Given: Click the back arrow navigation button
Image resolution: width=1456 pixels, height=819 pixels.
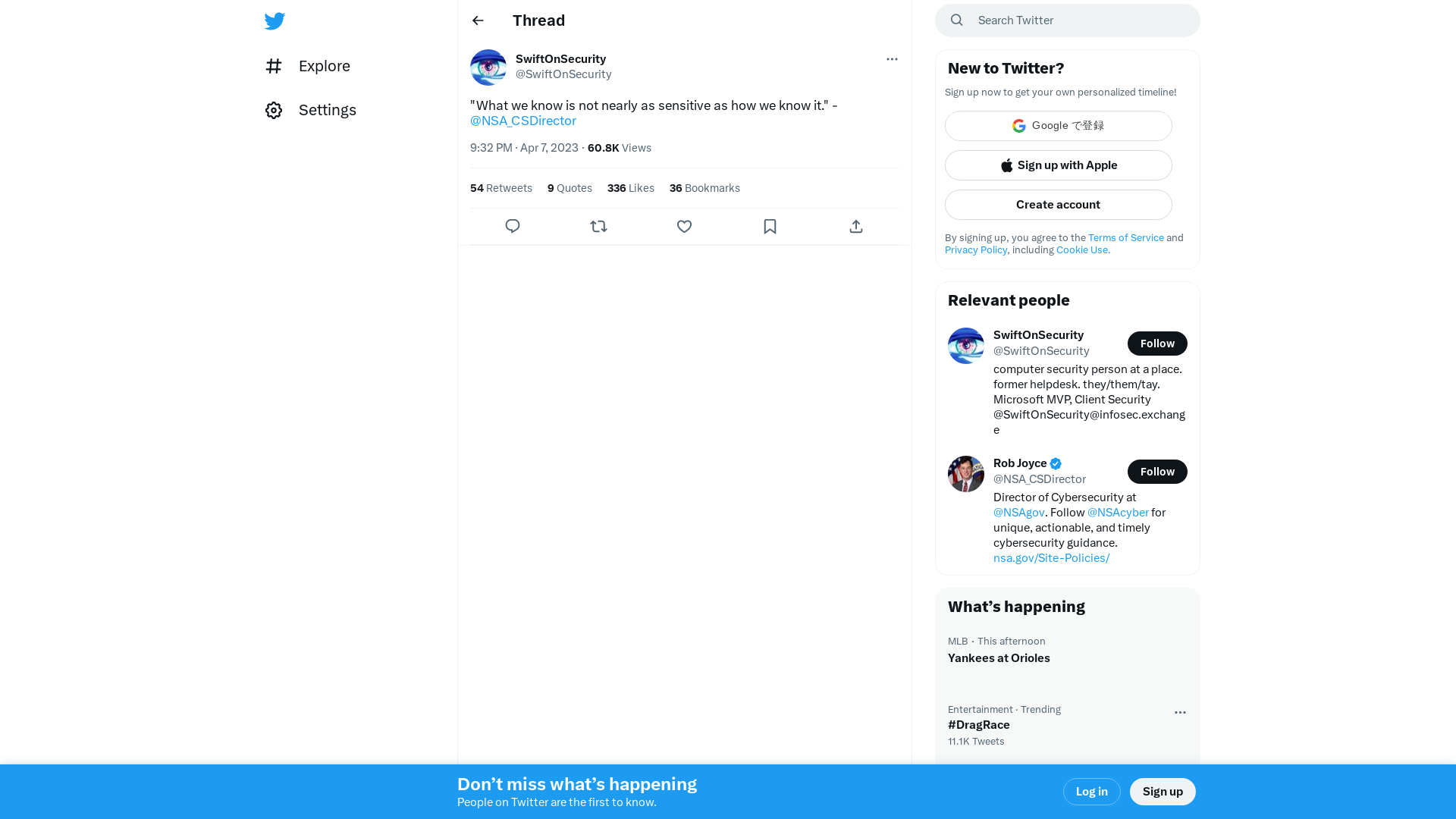Looking at the screenshot, I should coord(478,20).
